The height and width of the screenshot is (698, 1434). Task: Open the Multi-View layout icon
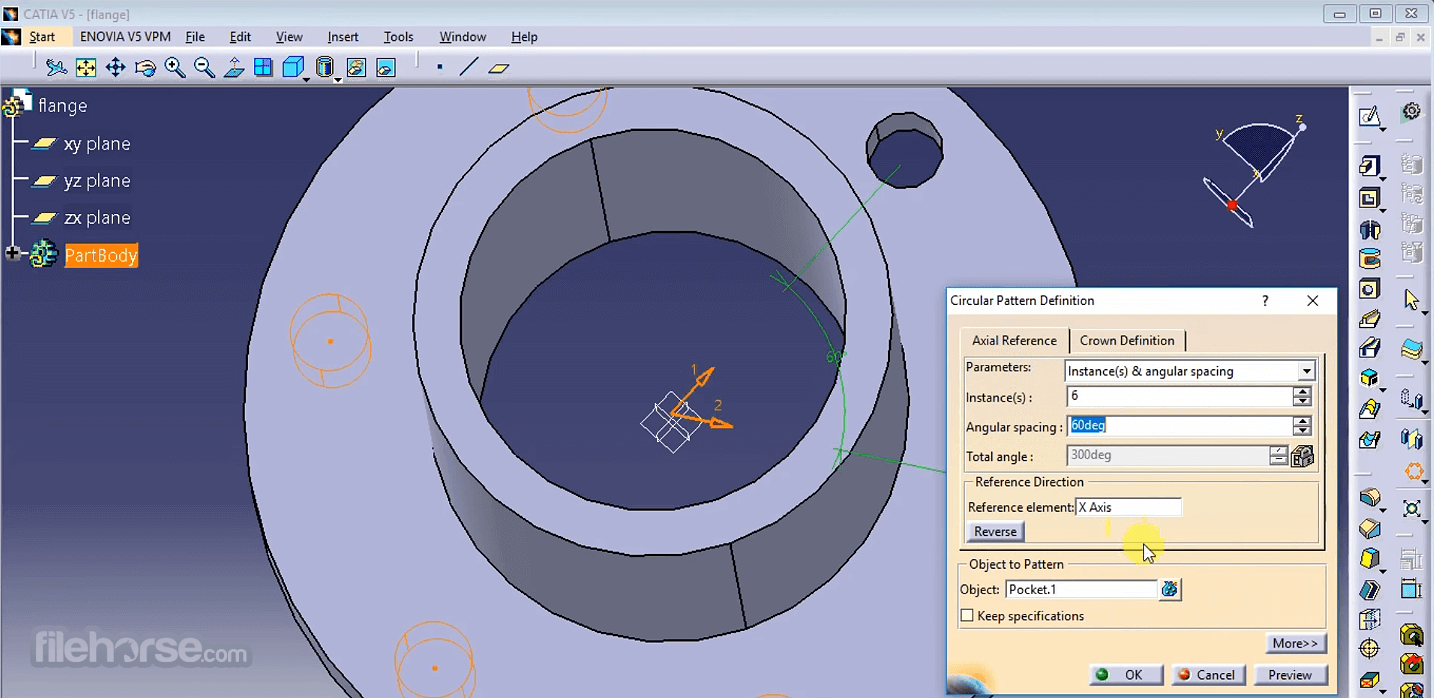(263, 67)
